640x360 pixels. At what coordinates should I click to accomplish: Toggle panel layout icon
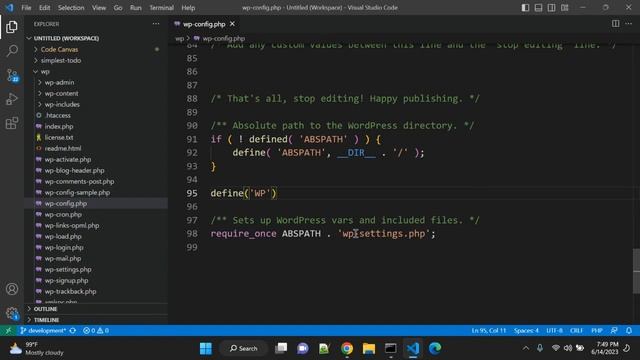538,7
